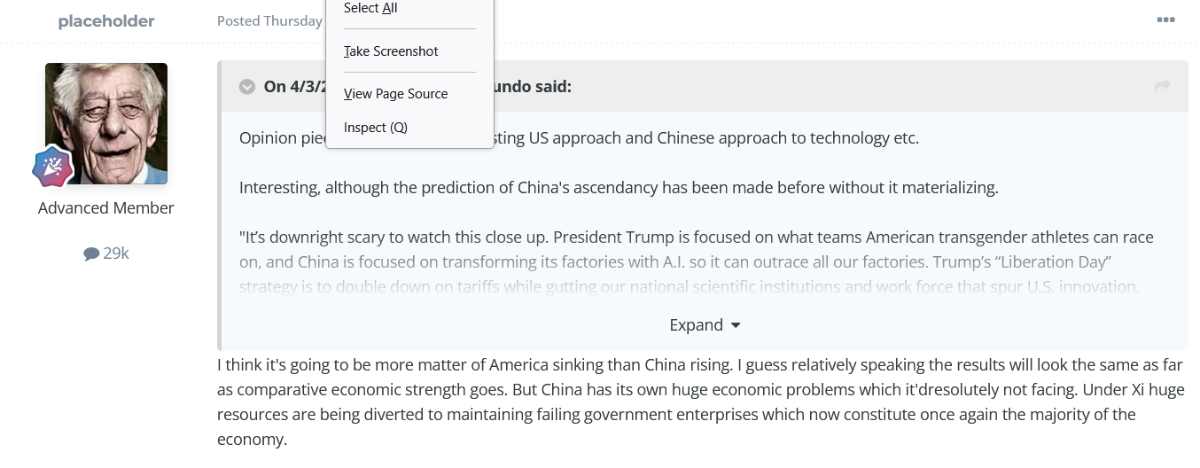
Task: Click the share arrow in the quote header
Action: [x=1162, y=87]
